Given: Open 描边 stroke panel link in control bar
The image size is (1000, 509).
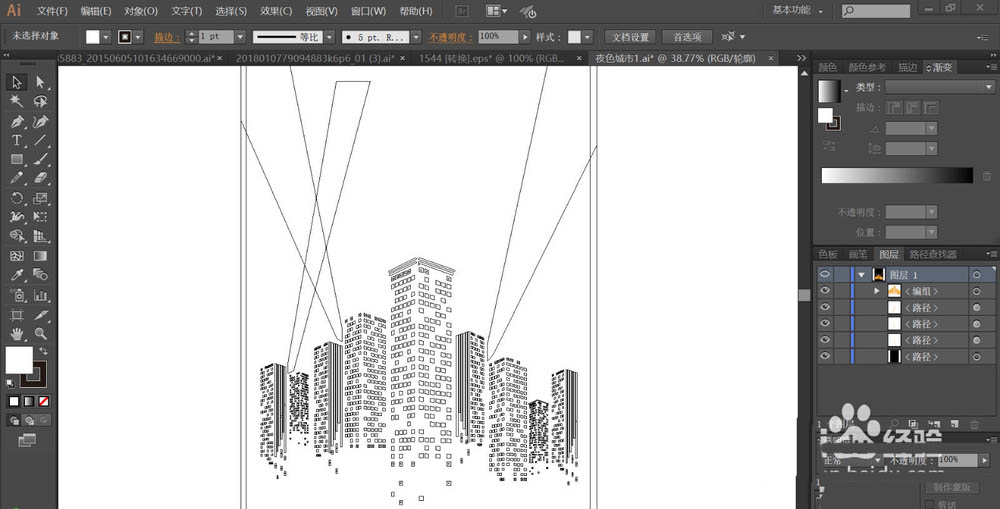Looking at the screenshot, I should click(167, 37).
